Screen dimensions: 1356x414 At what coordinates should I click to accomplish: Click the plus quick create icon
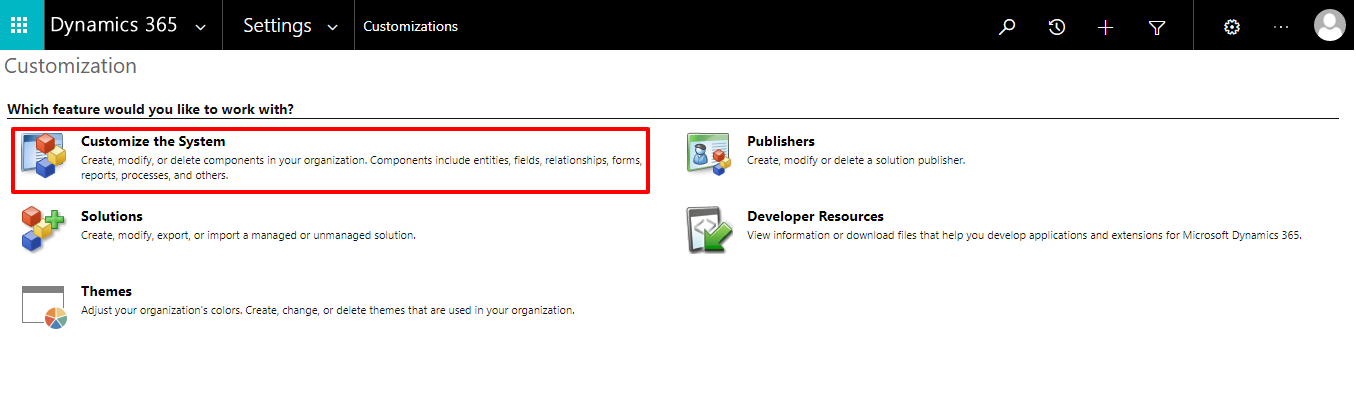[1105, 27]
